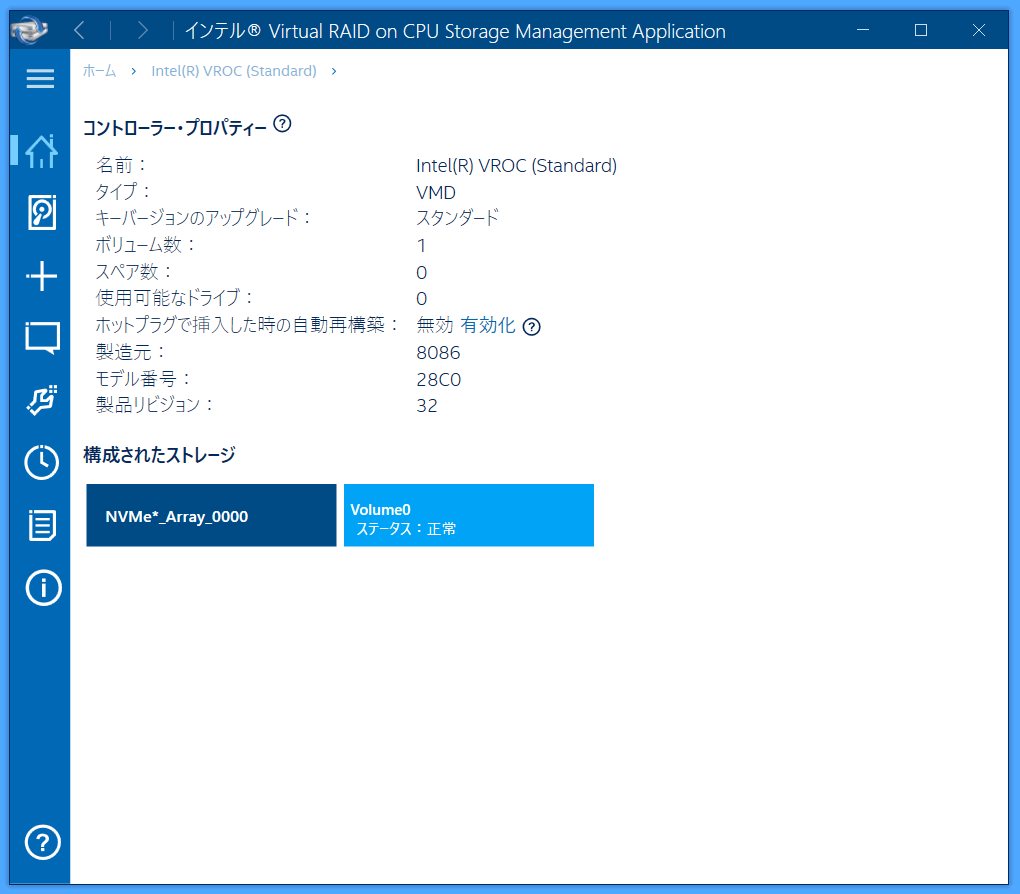The width and height of the screenshot is (1020, 894).
Task: Select the Volume0 tile with status 正常
Action: (469, 515)
